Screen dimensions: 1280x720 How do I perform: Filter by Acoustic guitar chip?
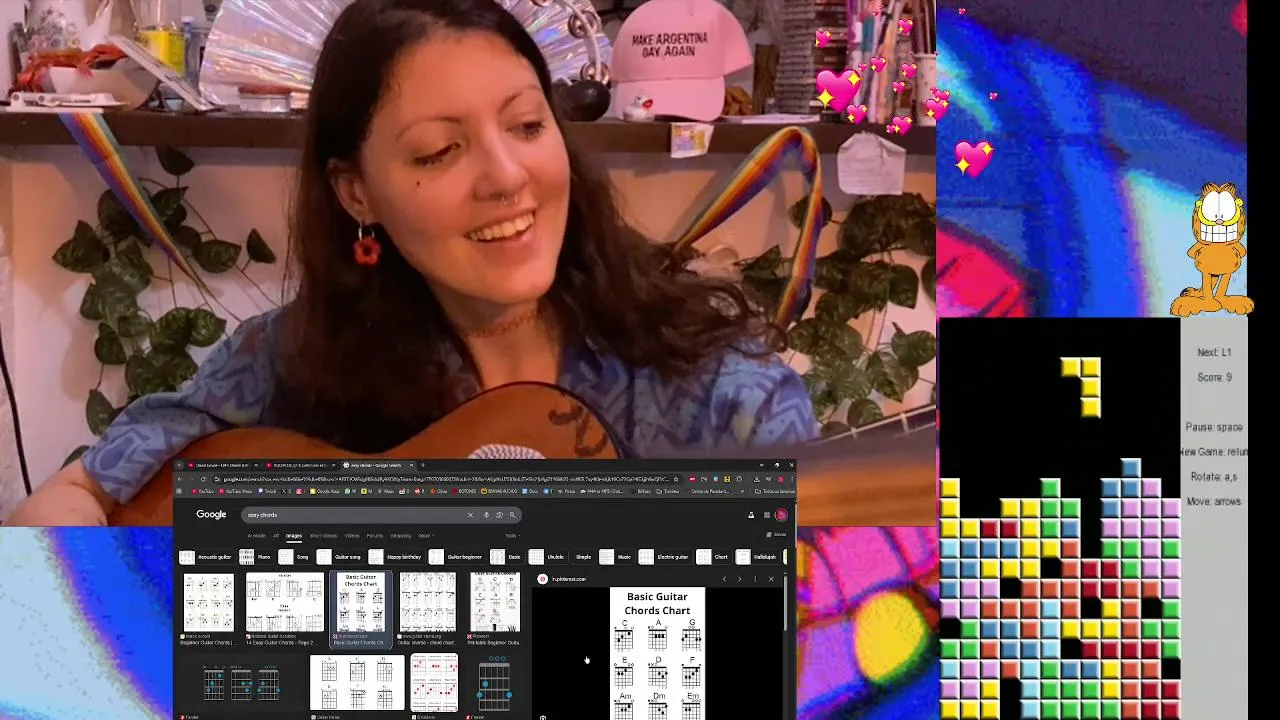[x=207, y=556]
